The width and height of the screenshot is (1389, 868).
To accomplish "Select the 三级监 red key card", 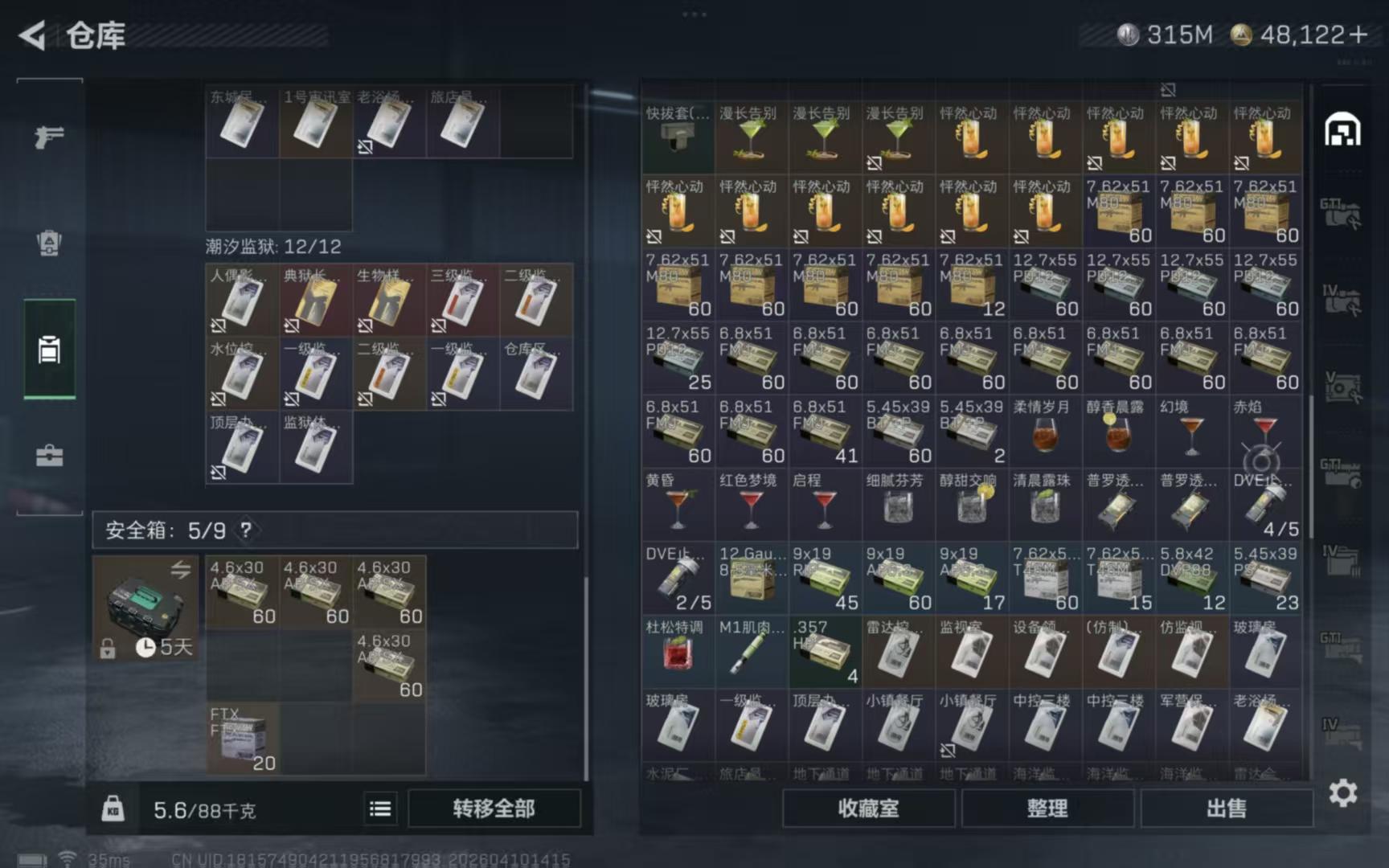I will [463, 300].
